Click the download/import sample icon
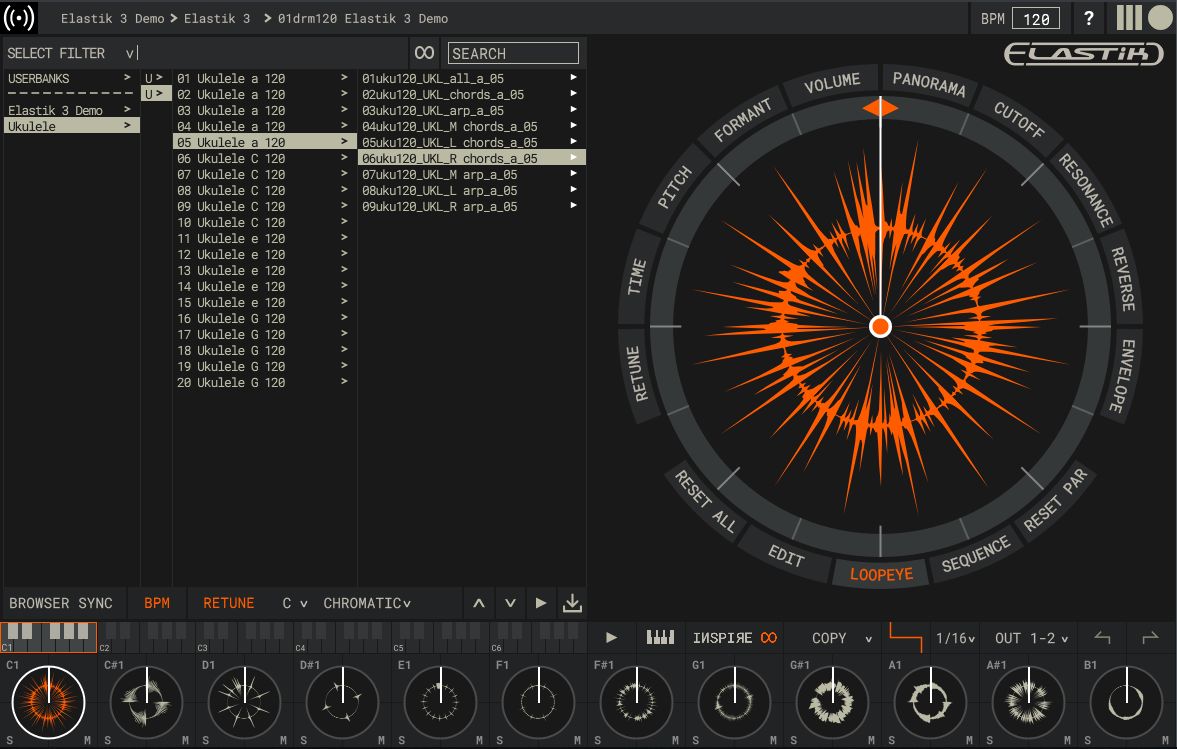The width and height of the screenshot is (1177, 749). pyautogui.click(x=572, y=603)
